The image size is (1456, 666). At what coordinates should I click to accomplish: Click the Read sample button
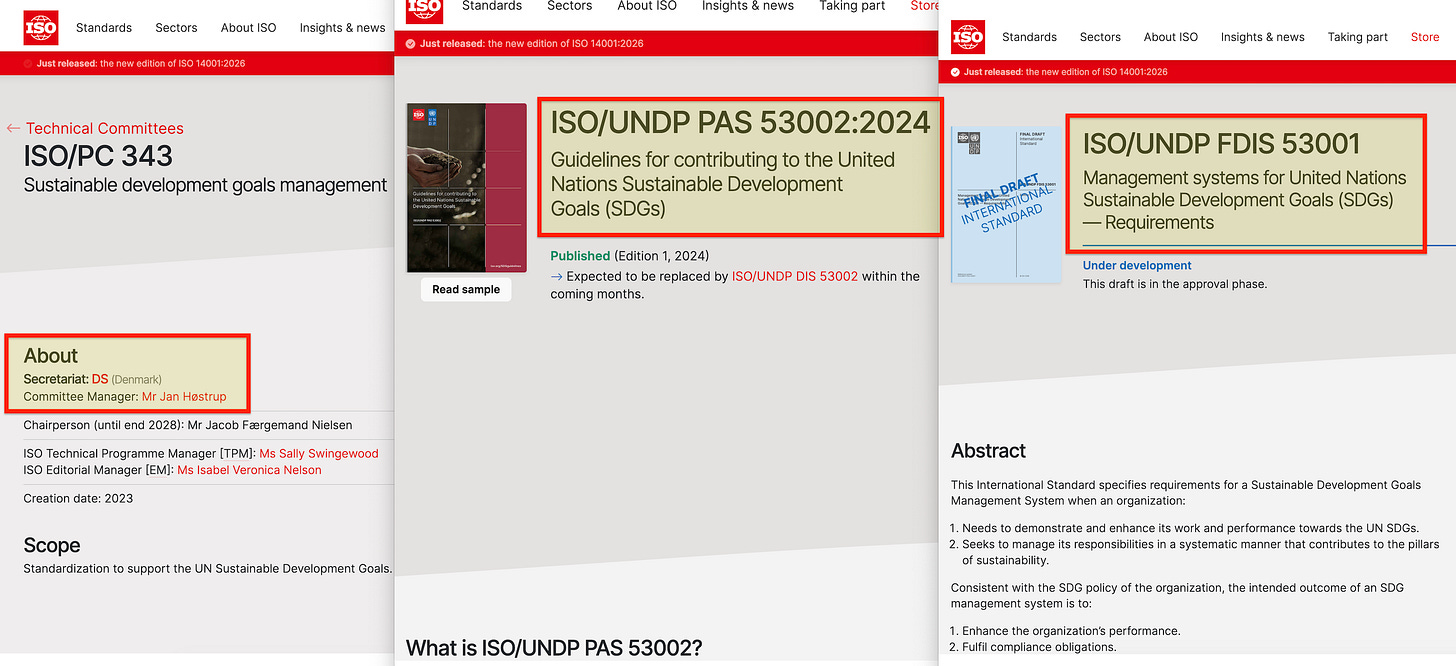466,289
